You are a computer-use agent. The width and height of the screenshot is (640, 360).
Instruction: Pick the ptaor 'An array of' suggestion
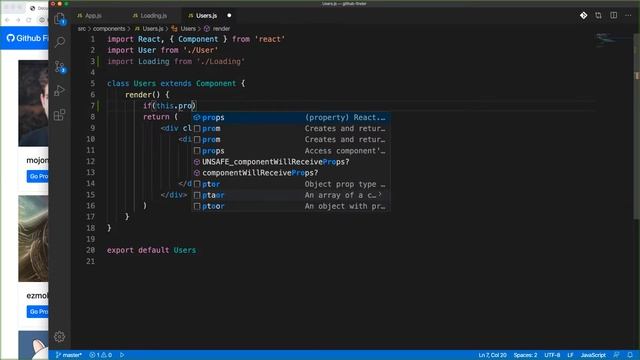point(290,195)
